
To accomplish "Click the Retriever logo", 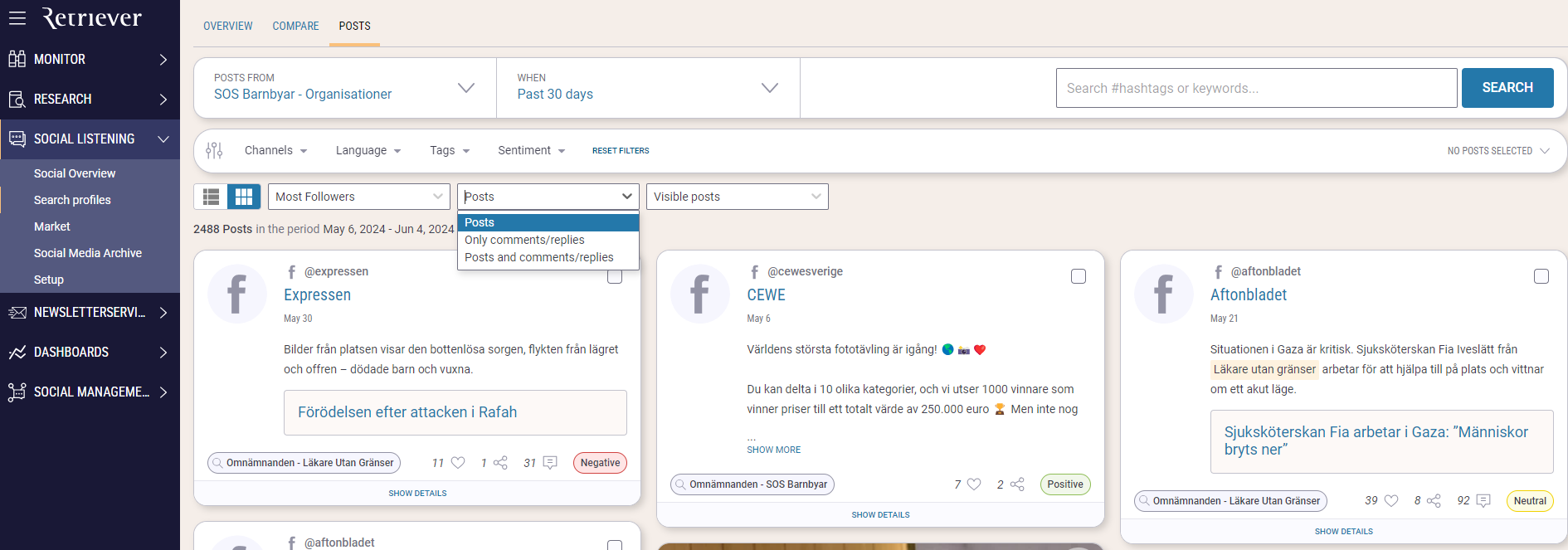I will coord(92,17).
